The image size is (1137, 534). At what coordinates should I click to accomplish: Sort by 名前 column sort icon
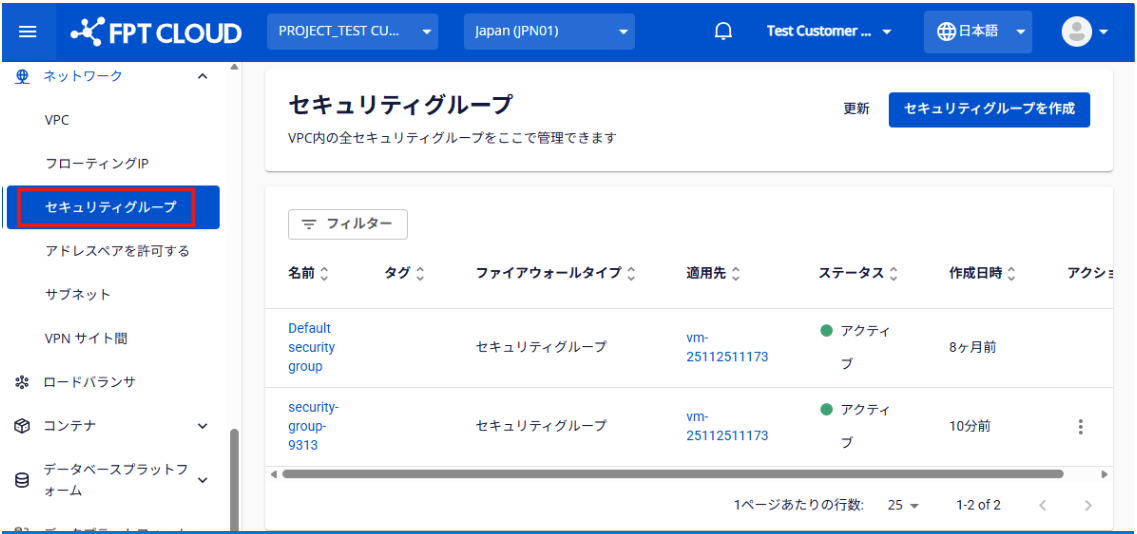pos(324,274)
